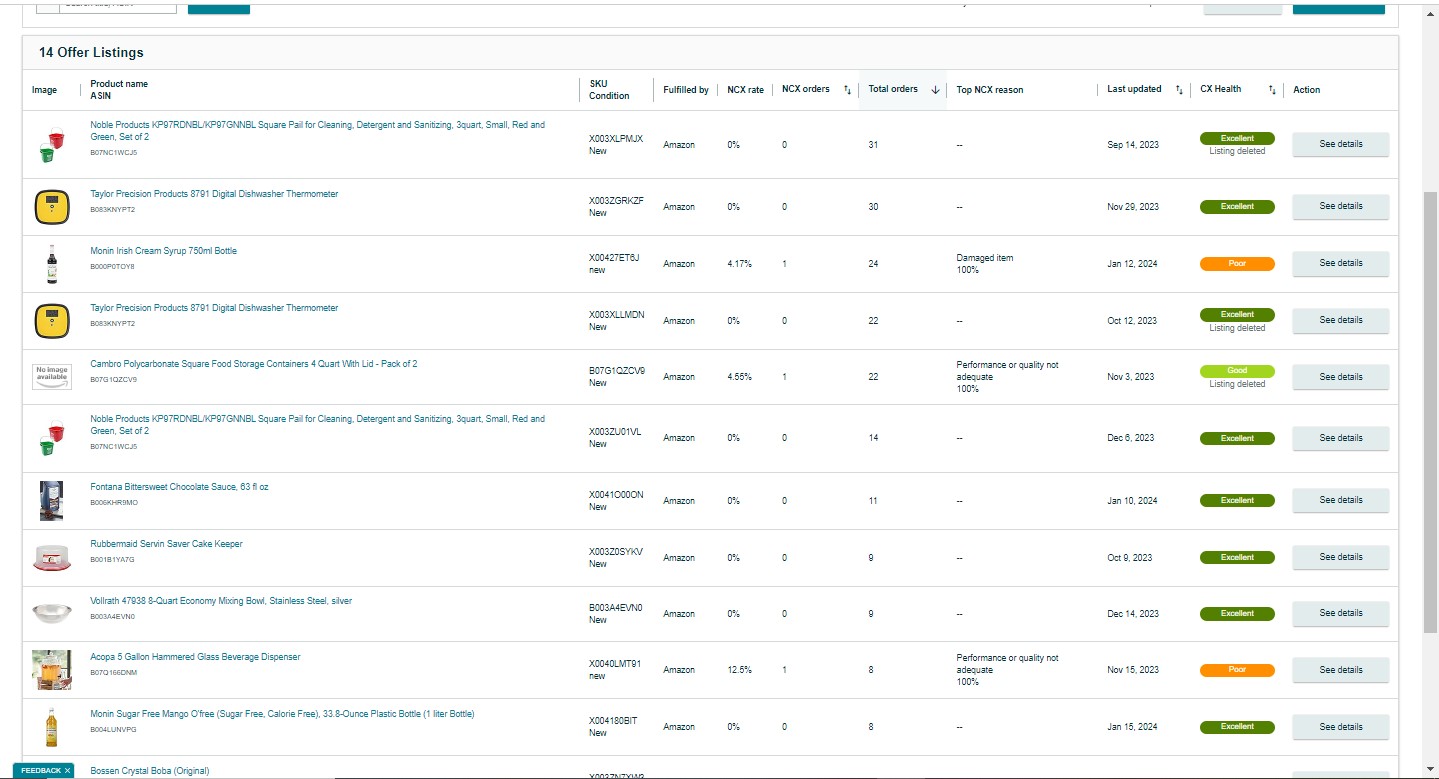Click the 'SKU Condition' column header
Image resolution: width=1439 pixels, height=779 pixels.
pos(609,90)
